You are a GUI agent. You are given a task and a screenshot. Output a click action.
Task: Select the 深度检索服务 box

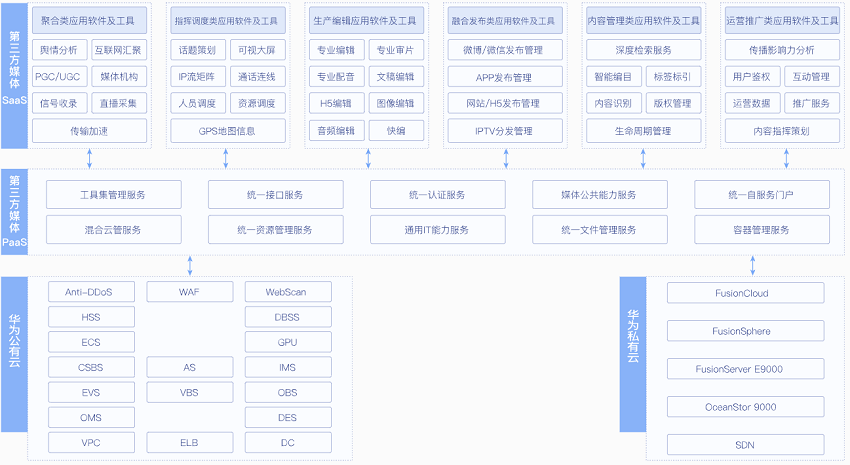[x=643, y=50]
